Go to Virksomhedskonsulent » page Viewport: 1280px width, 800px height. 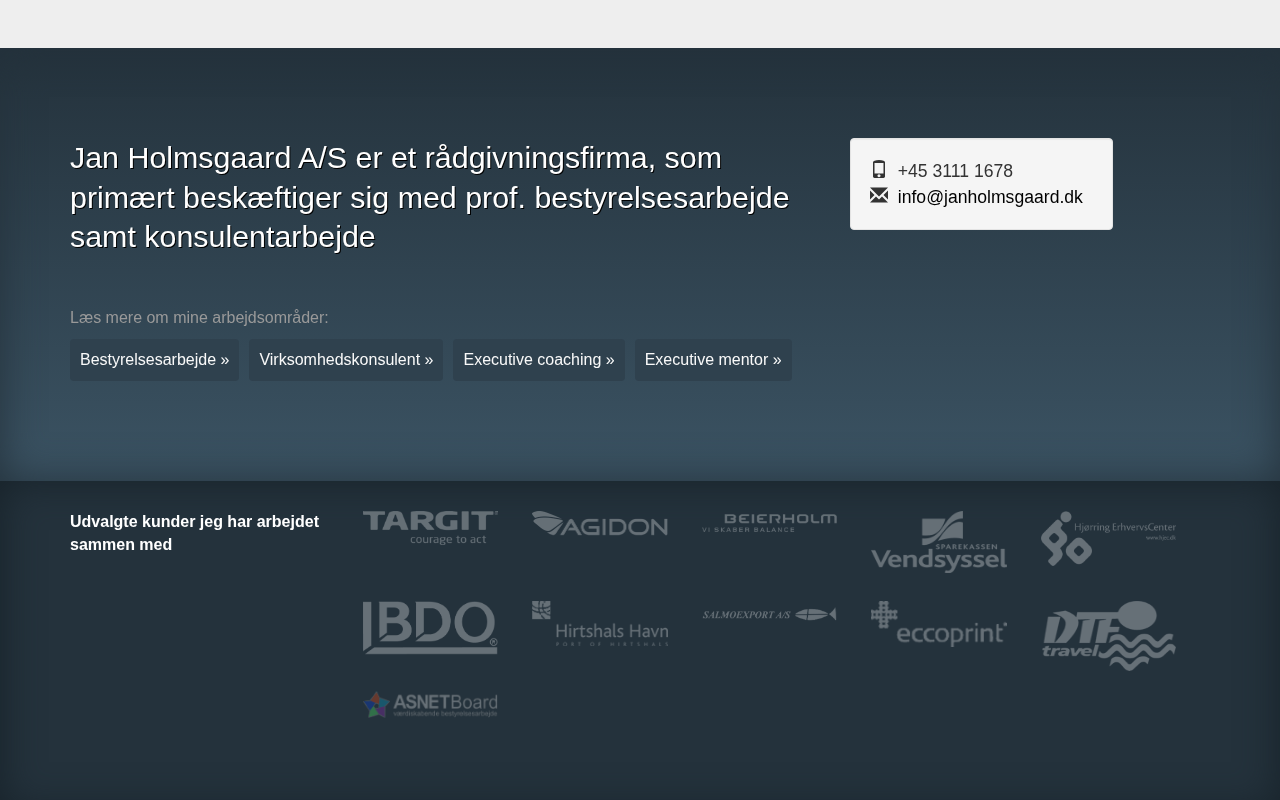(x=346, y=360)
